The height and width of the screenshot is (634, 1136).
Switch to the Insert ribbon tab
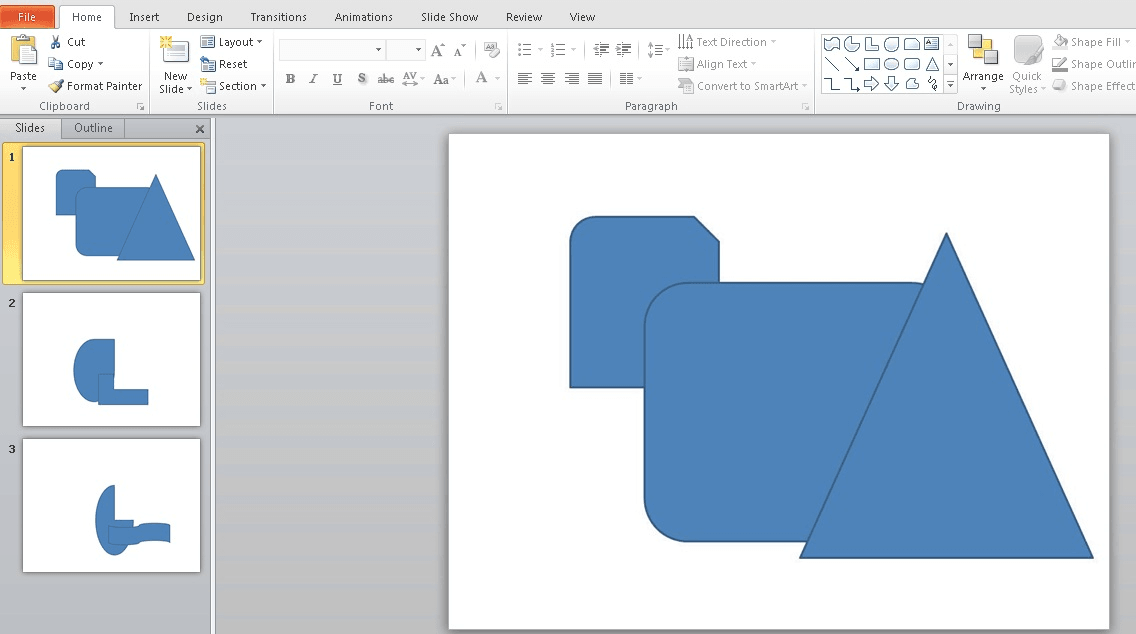tap(143, 17)
